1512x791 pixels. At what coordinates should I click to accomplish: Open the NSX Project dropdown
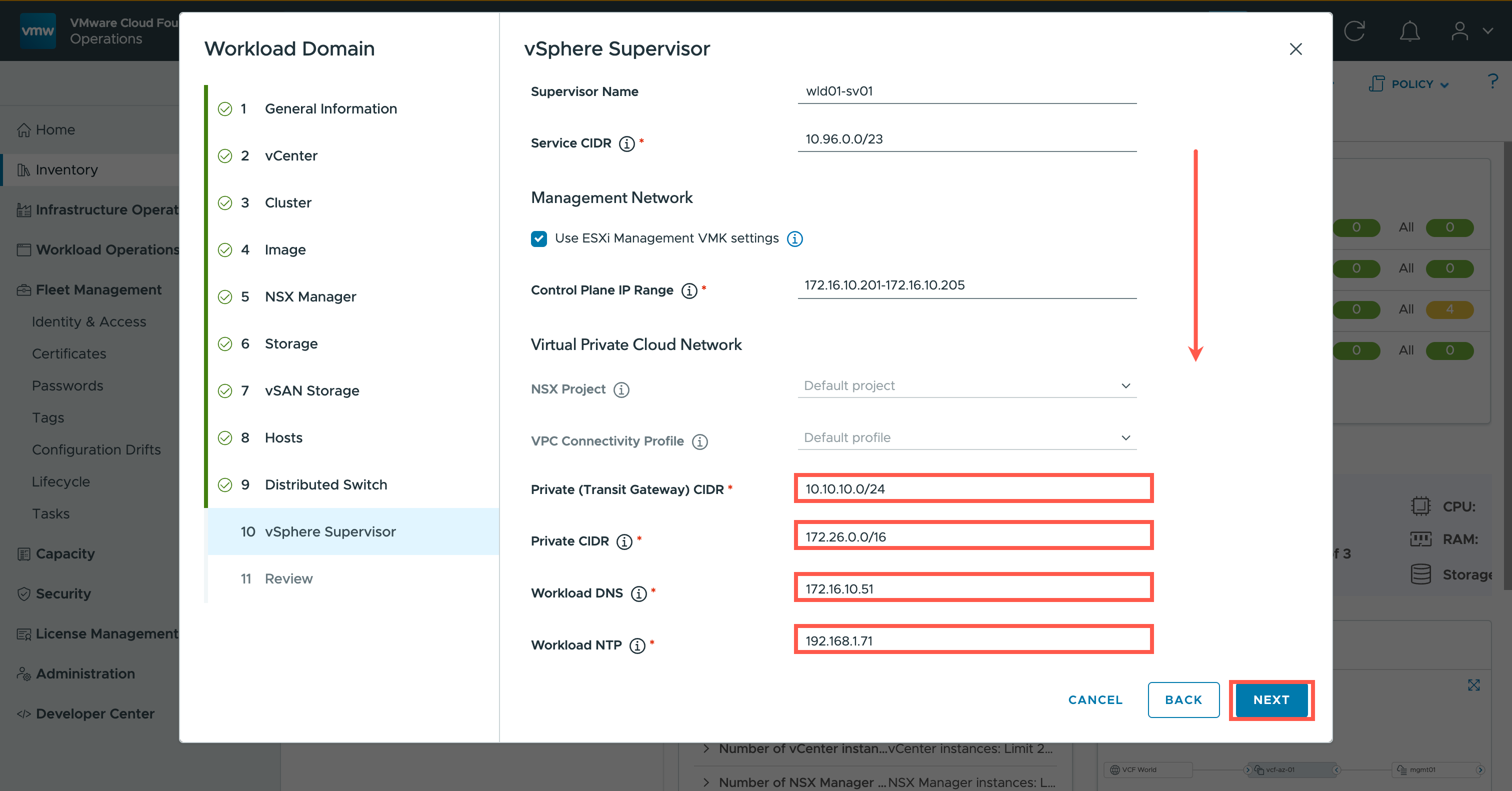[966, 386]
